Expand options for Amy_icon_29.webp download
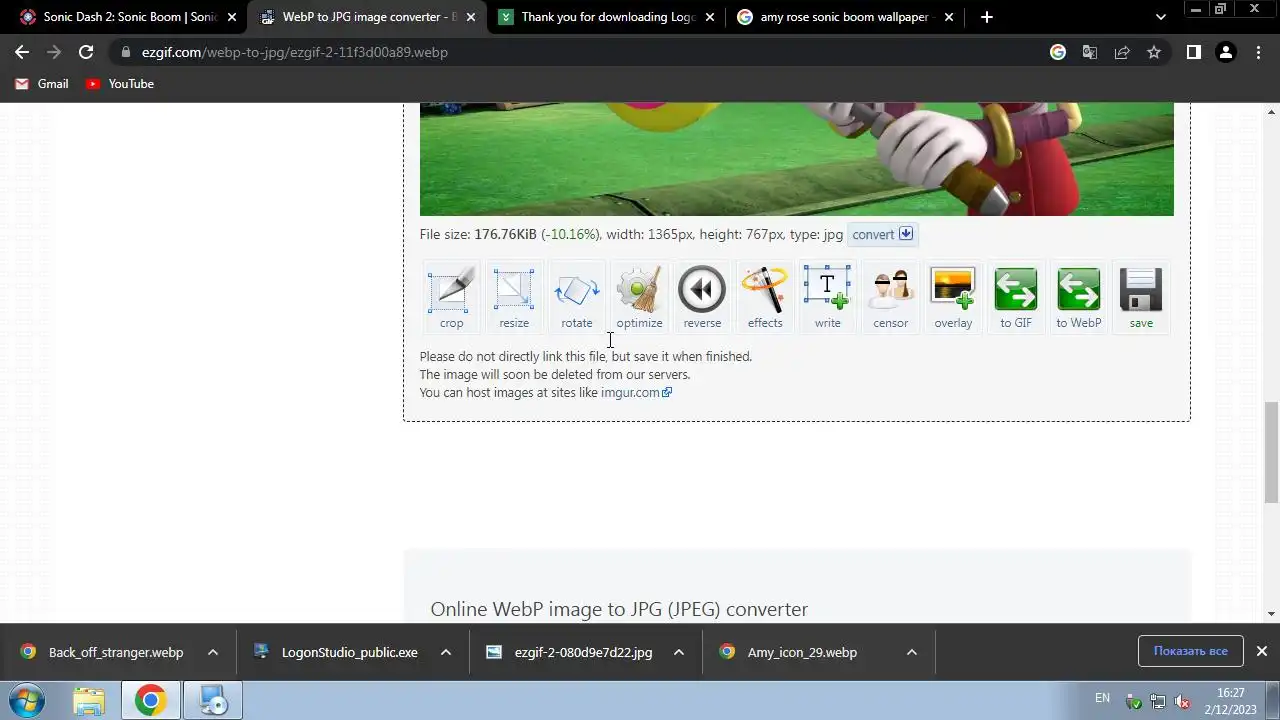The width and height of the screenshot is (1280, 720). [x=912, y=652]
